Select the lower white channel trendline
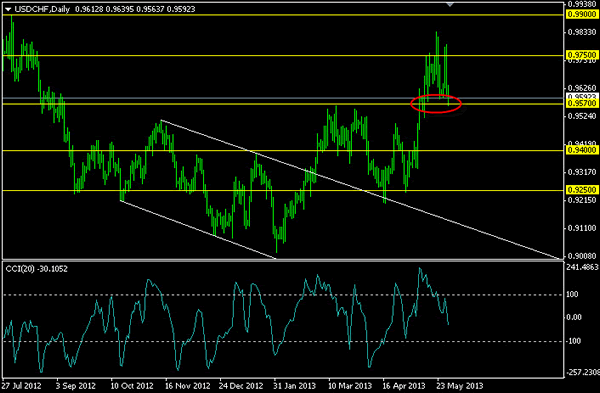Screen dimensions: 600x393 pyautogui.click(x=198, y=230)
